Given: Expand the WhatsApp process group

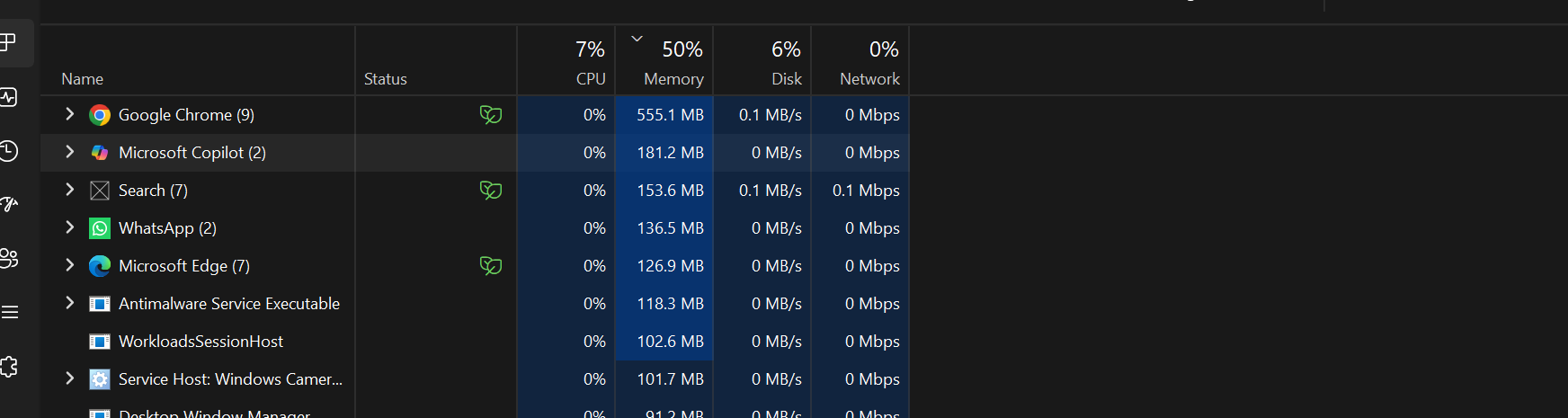Looking at the screenshot, I should click(69, 227).
